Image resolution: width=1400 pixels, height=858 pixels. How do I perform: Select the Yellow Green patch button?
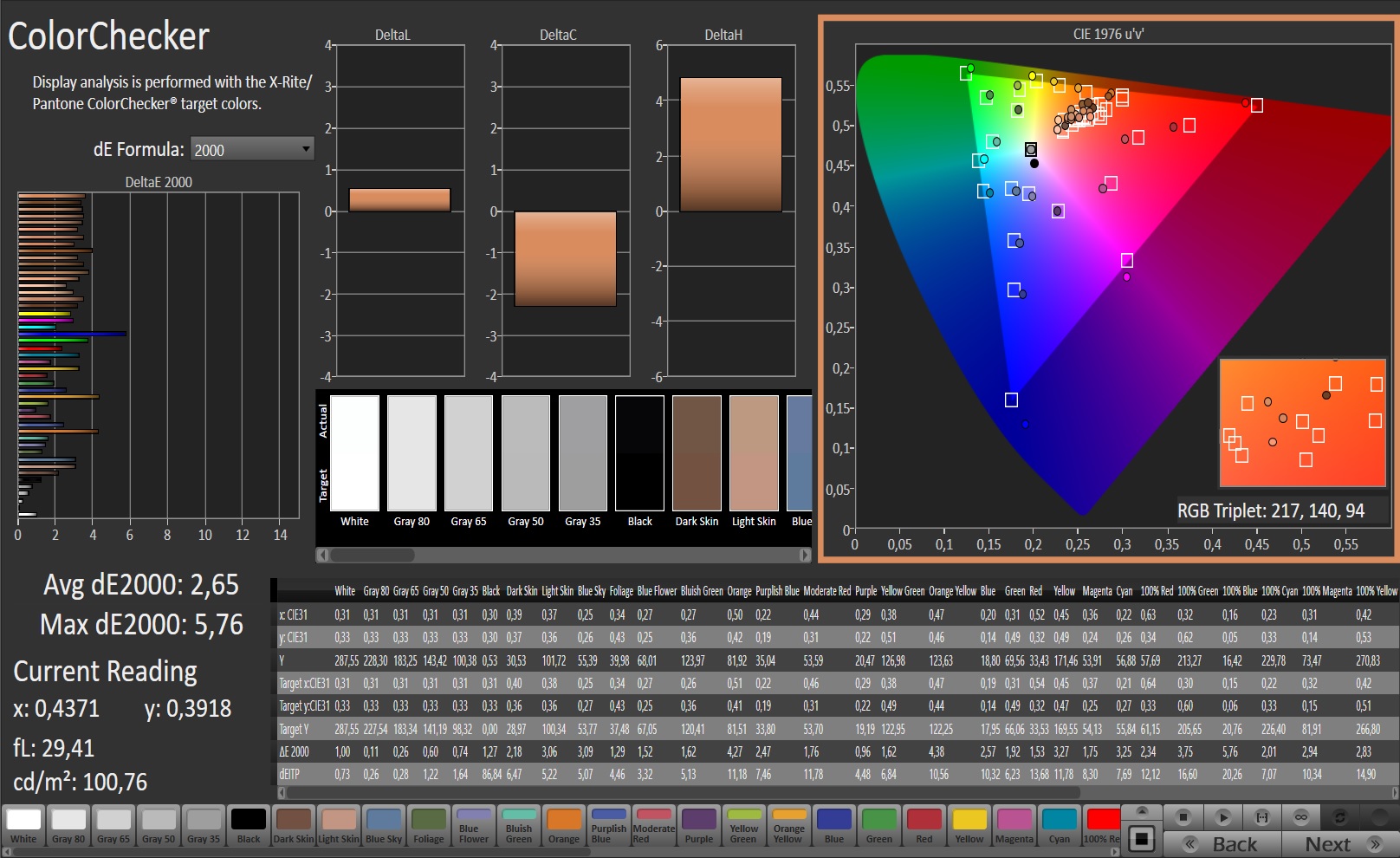[744, 826]
